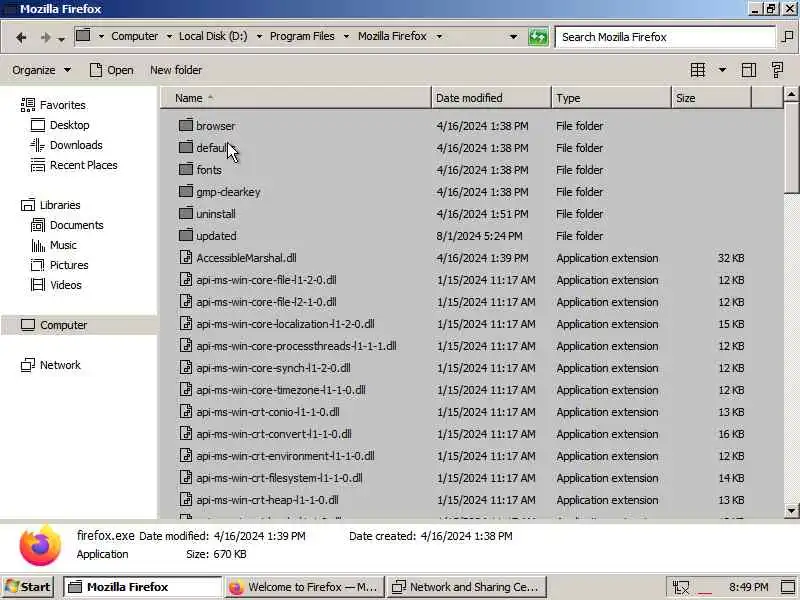Open Recent Places in Favorites
The width and height of the screenshot is (800, 600).
point(74,165)
